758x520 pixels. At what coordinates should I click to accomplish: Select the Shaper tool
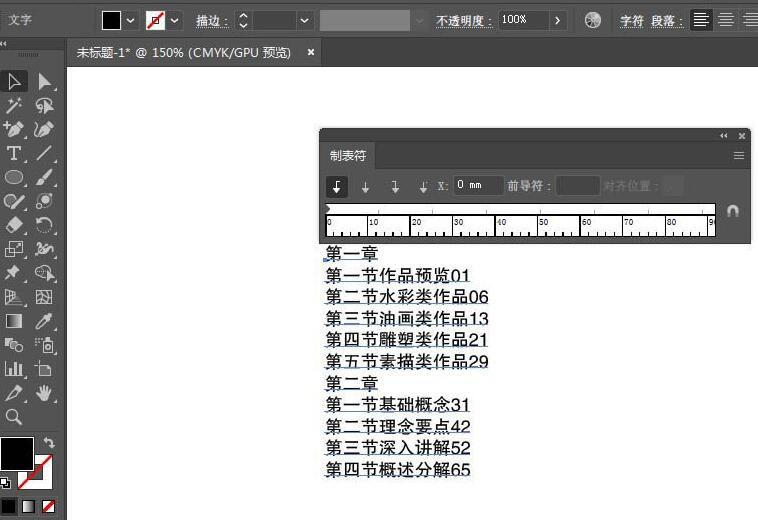tap(14, 201)
